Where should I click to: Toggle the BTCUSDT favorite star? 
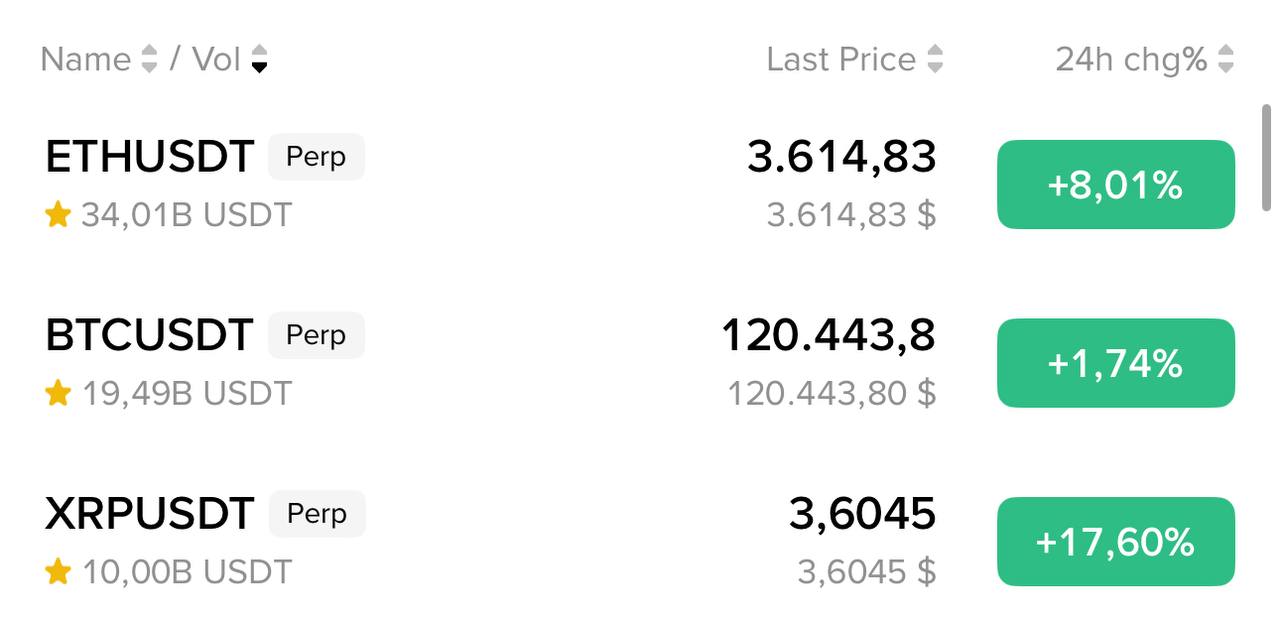point(58,394)
